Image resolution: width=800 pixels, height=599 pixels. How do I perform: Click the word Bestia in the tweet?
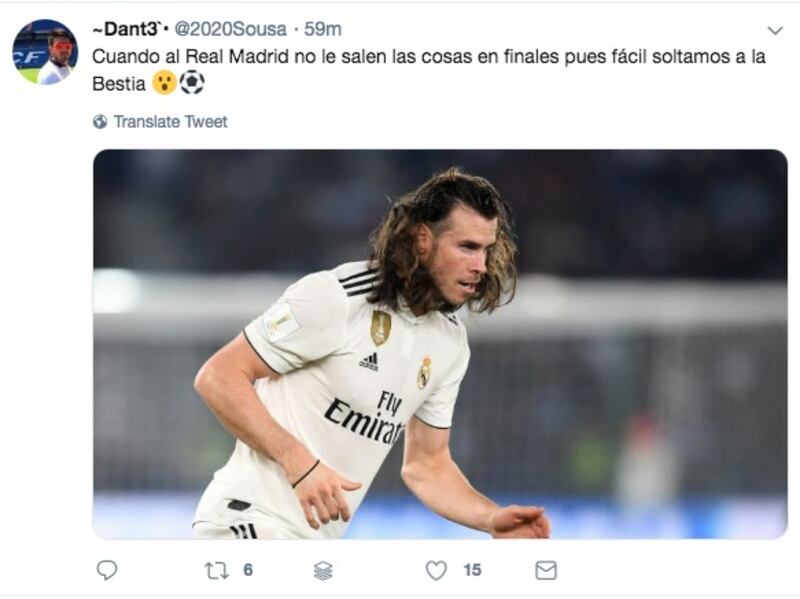[x=119, y=84]
